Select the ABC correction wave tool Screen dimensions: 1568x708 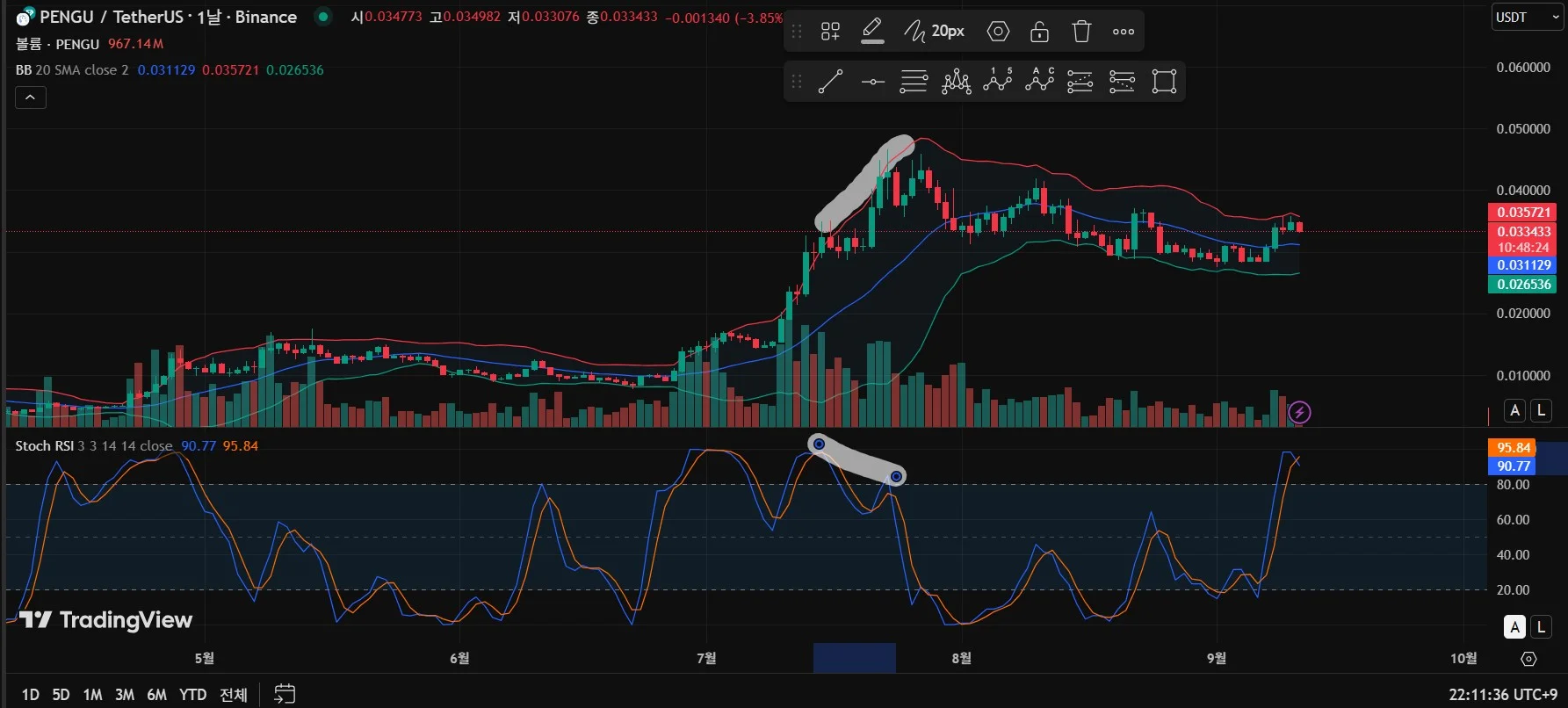tap(1039, 80)
